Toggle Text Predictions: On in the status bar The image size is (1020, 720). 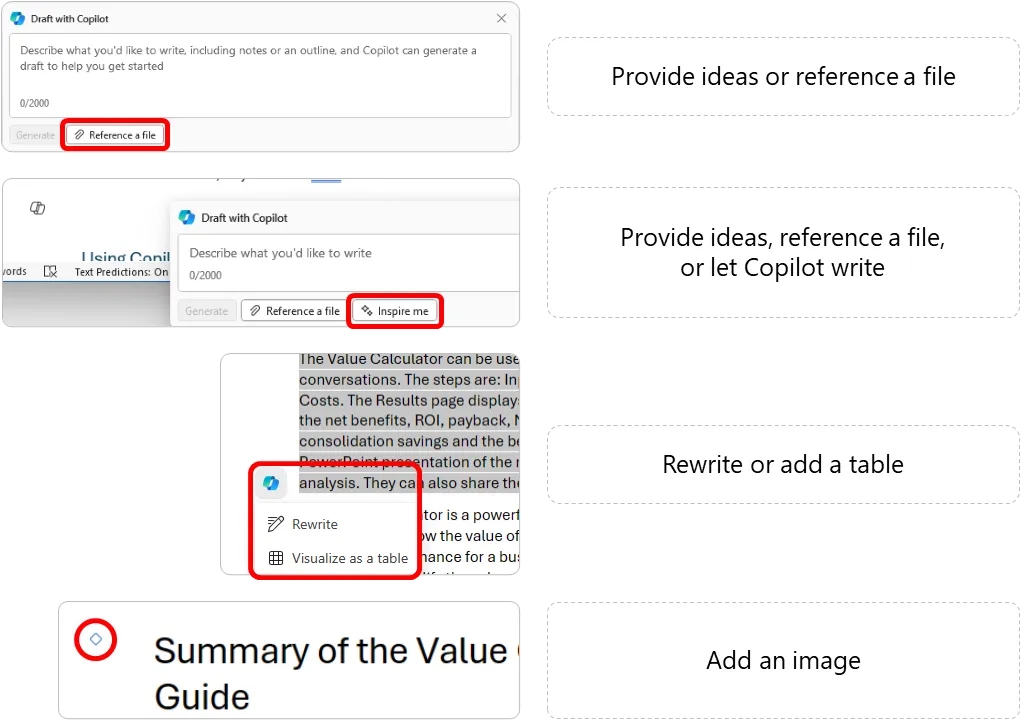click(x=121, y=272)
